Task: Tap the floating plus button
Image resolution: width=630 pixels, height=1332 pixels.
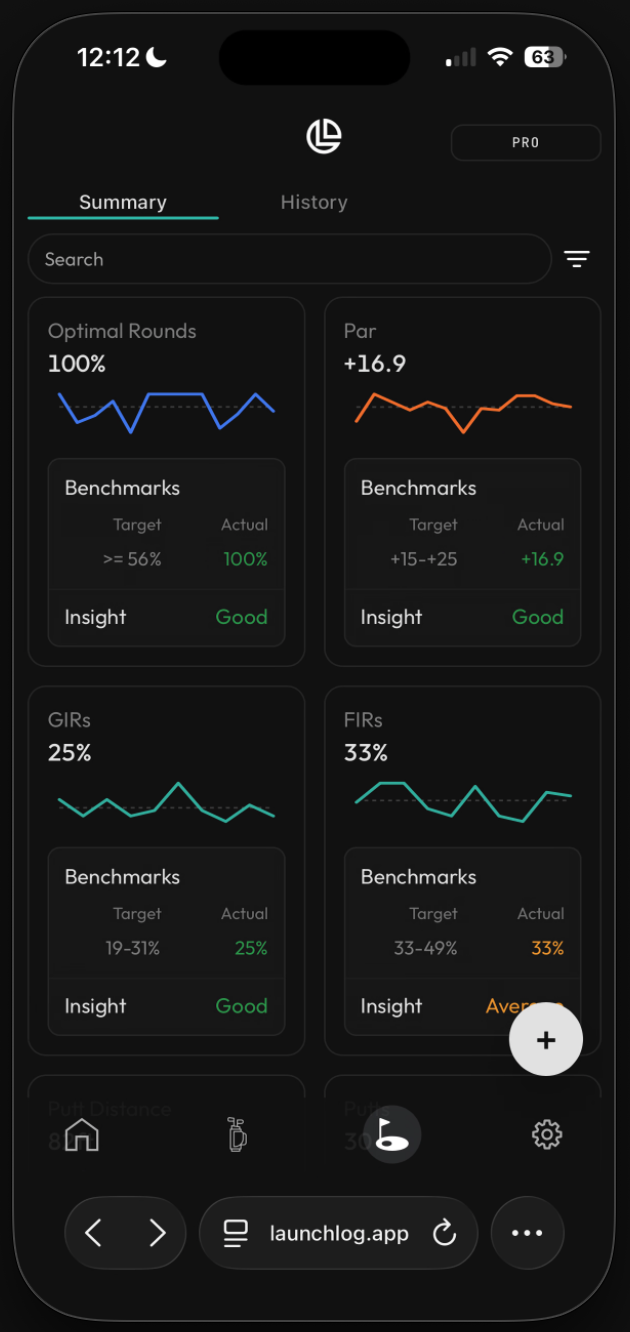Action: click(546, 1039)
